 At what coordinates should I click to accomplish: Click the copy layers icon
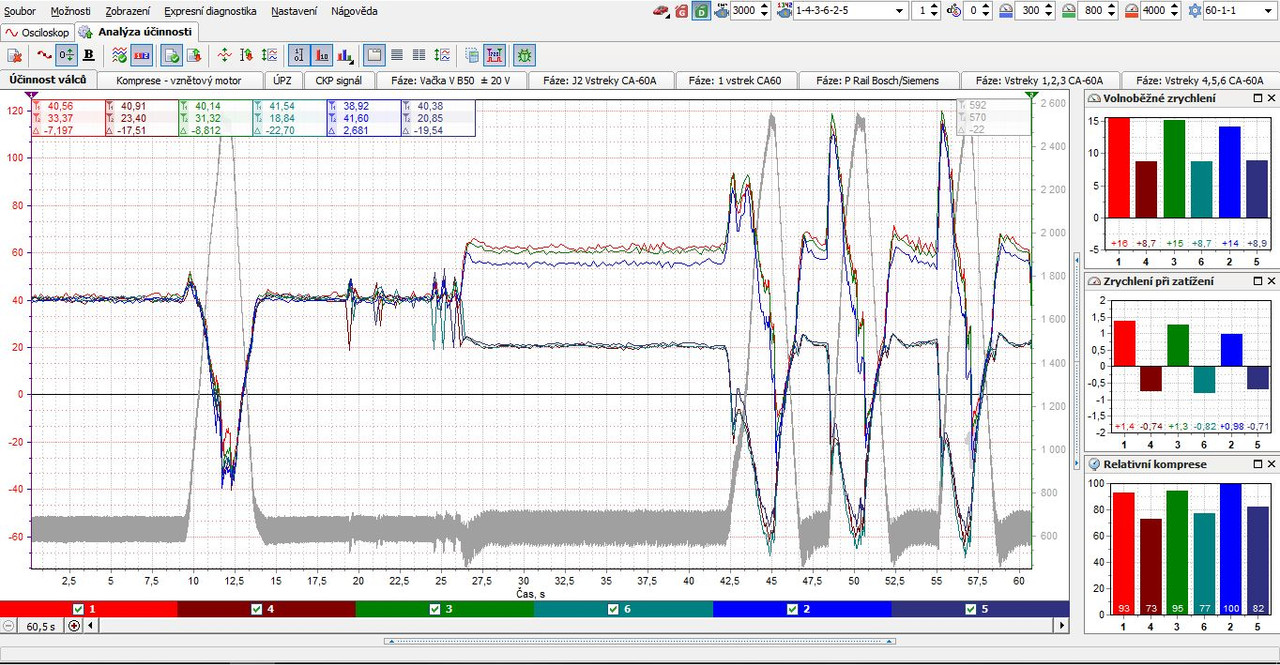(472, 55)
